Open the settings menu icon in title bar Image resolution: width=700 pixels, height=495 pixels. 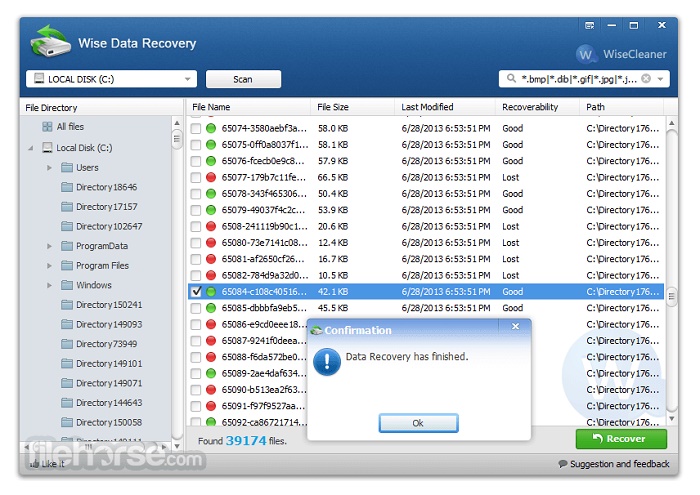[x=589, y=25]
